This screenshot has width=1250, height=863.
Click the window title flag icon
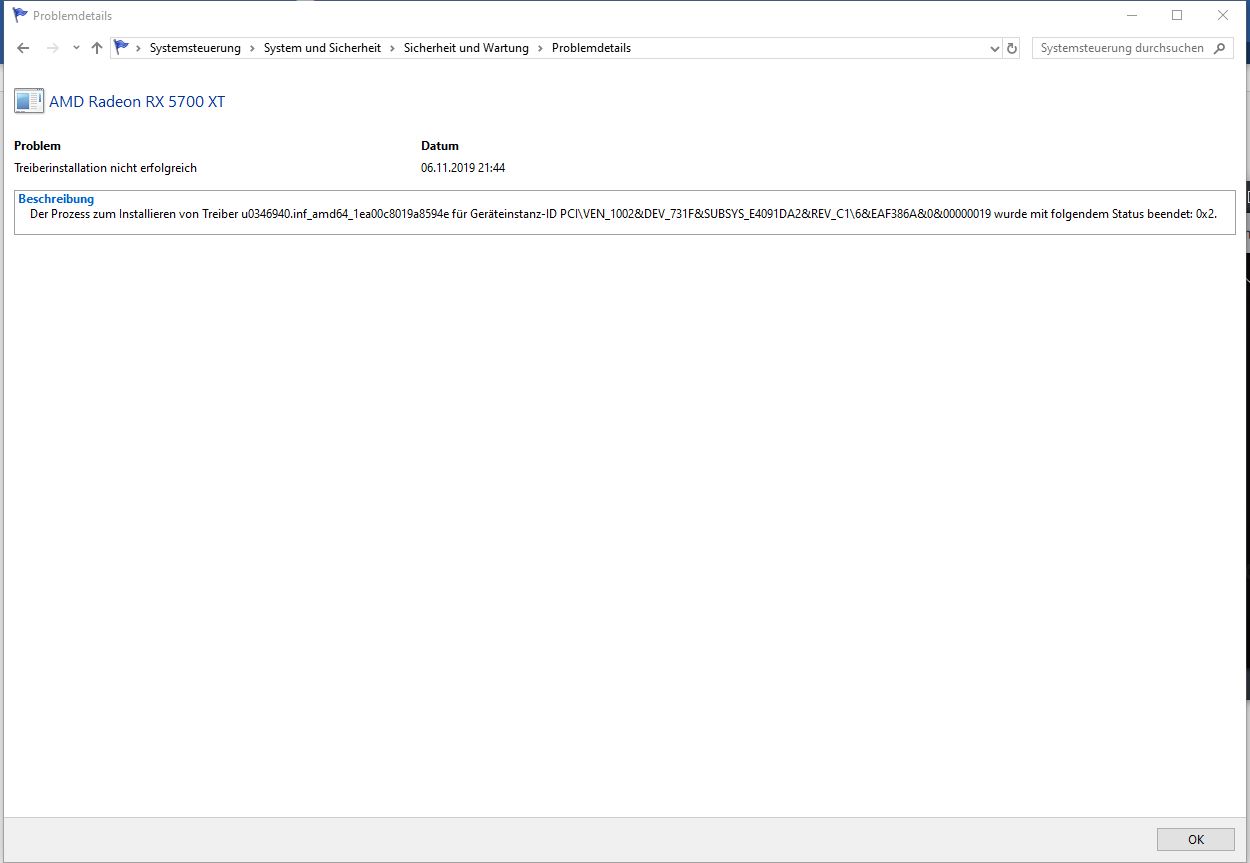(x=20, y=15)
